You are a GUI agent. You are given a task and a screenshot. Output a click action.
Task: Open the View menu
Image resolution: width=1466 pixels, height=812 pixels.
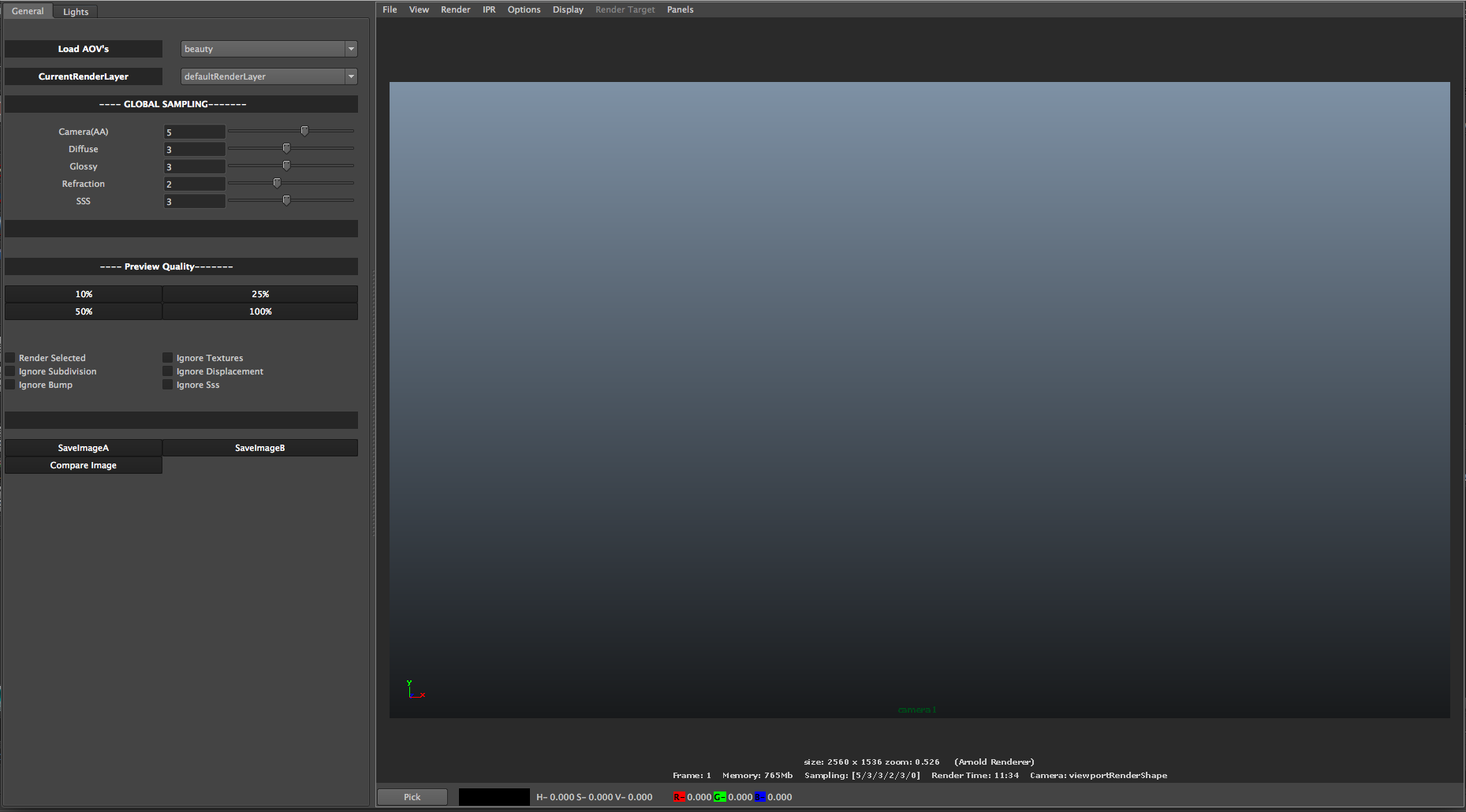[419, 9]
